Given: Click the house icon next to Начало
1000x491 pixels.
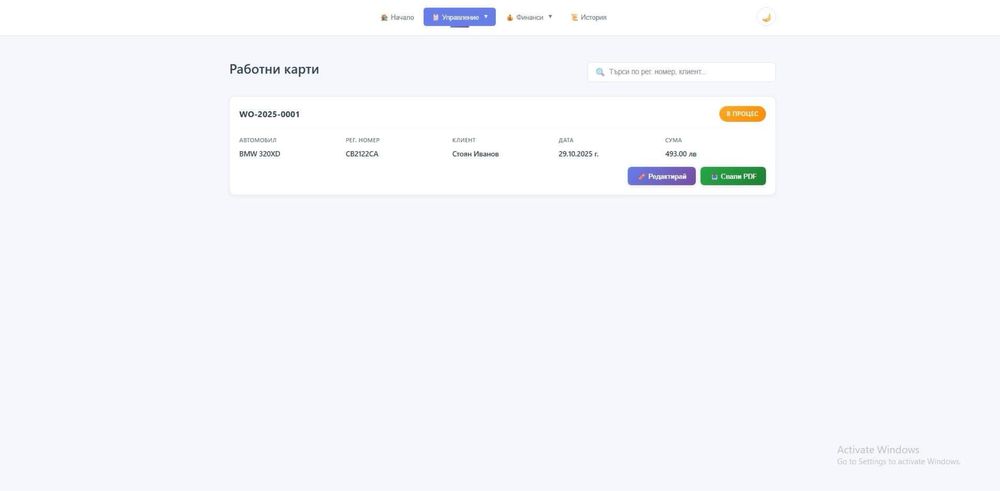Looking at the screenshot, I should tap(384, 17).
